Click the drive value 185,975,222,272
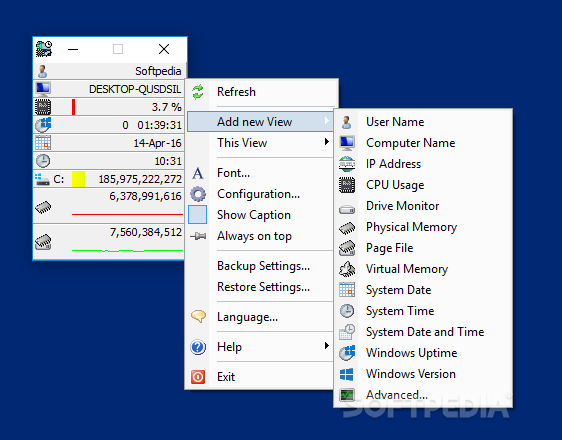This screenshot has width=562, height=440. (x=140, y=179)
